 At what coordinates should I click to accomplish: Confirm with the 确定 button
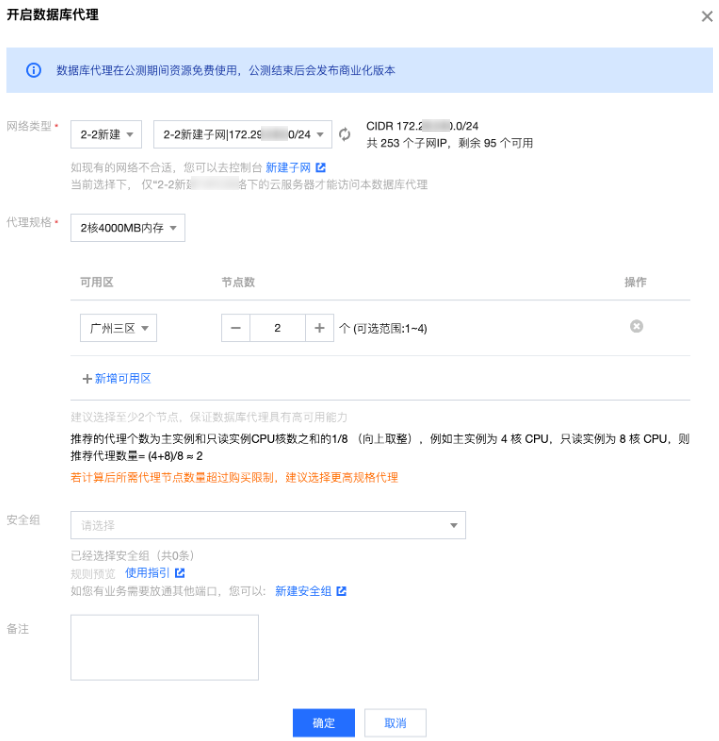324,723
